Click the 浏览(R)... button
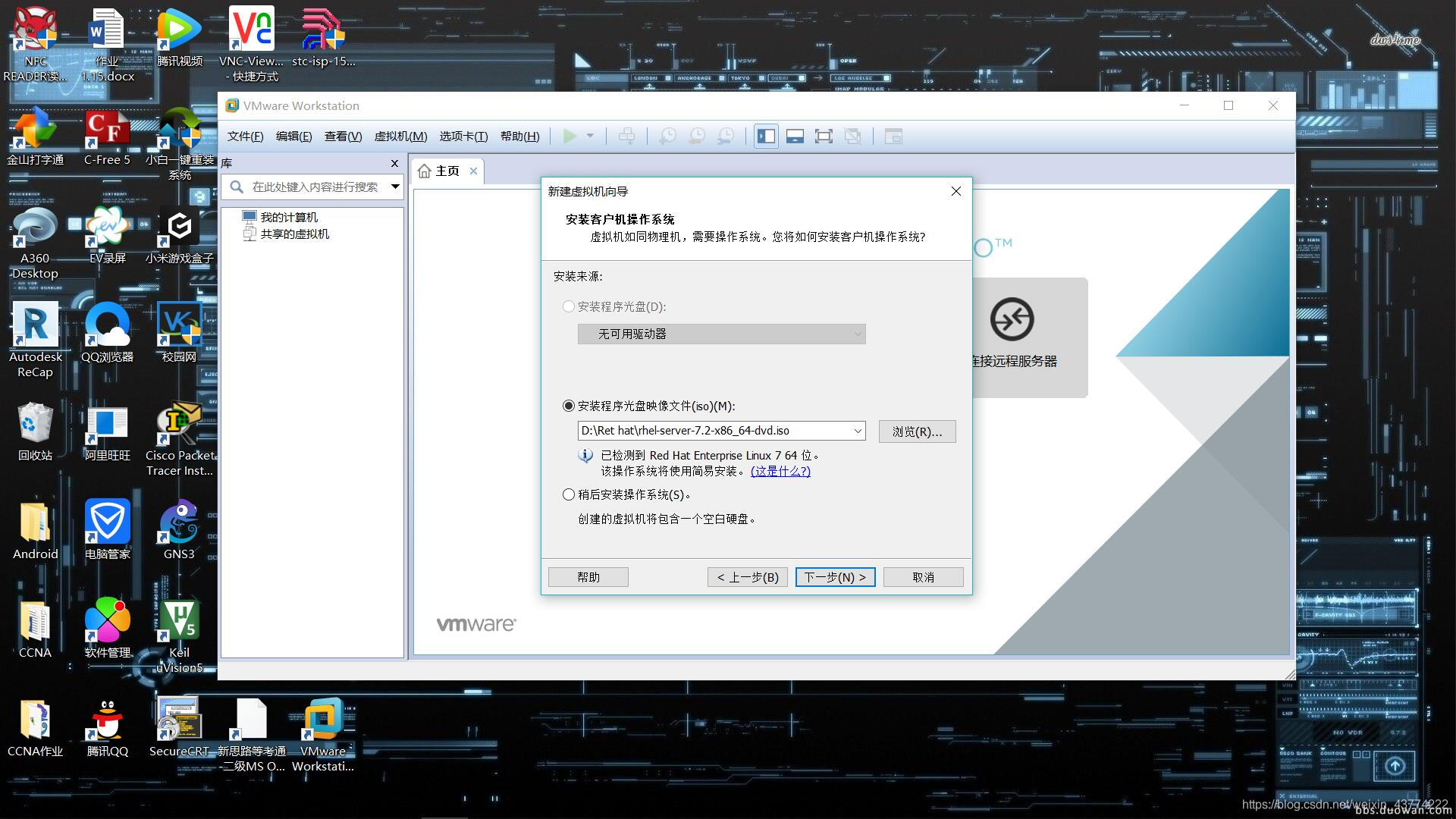 click(x=917, y=431)
